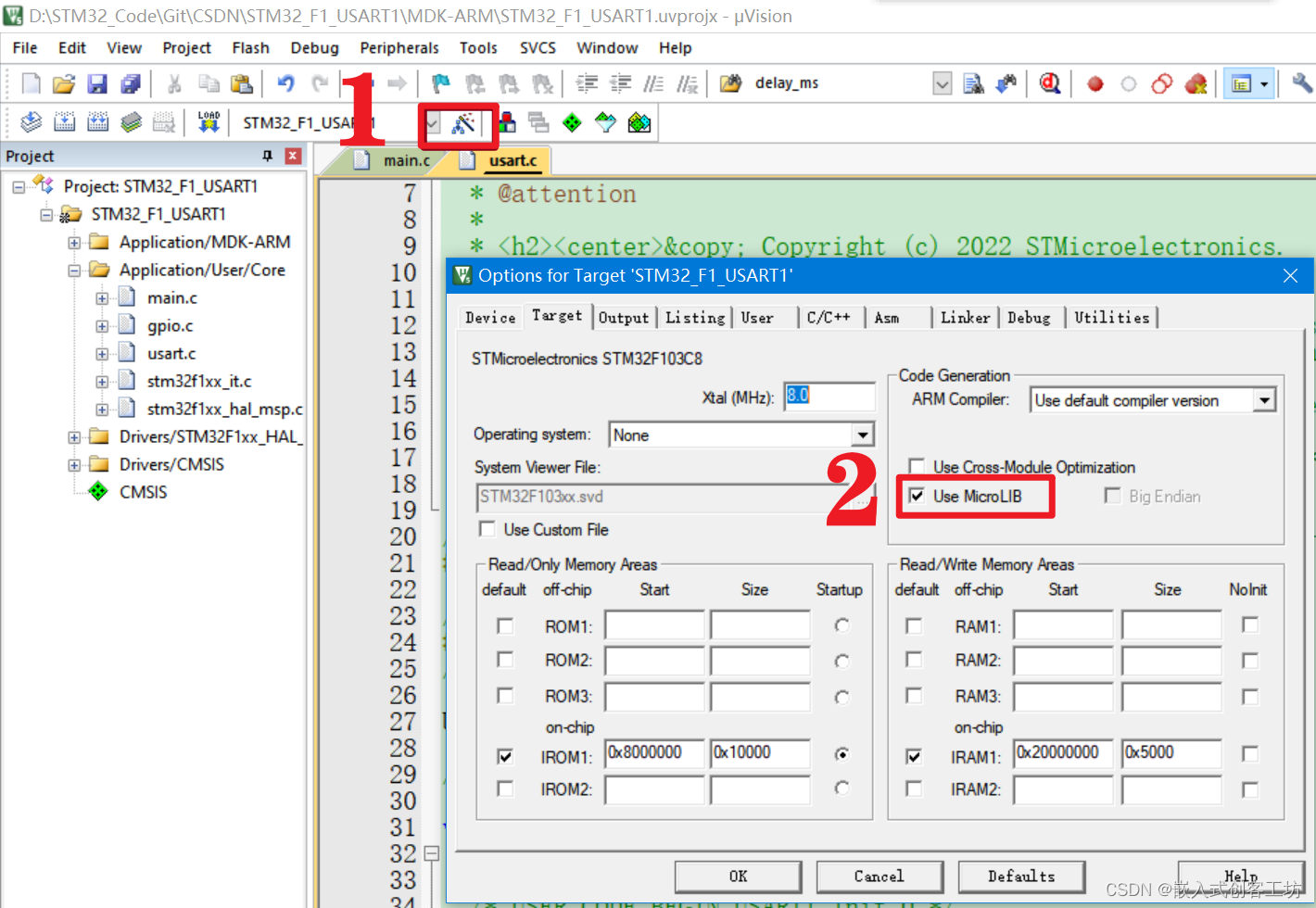The width and height of the screenshot is (1316, 908).
Task: Undo the last edit with the blue arrow
Action: 285,84
